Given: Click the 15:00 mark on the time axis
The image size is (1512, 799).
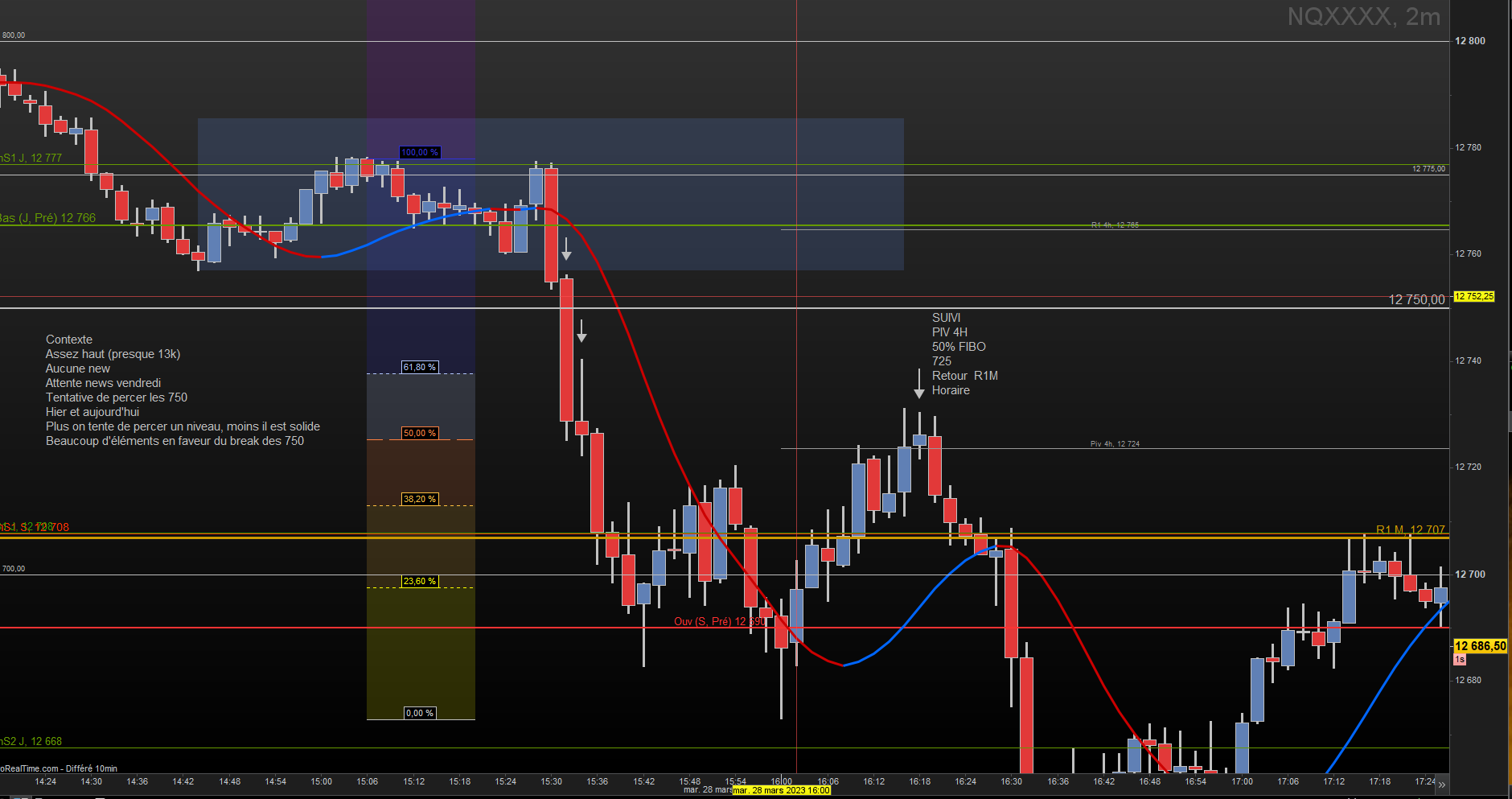Looking at the screenshot, I should click(322, 781).
